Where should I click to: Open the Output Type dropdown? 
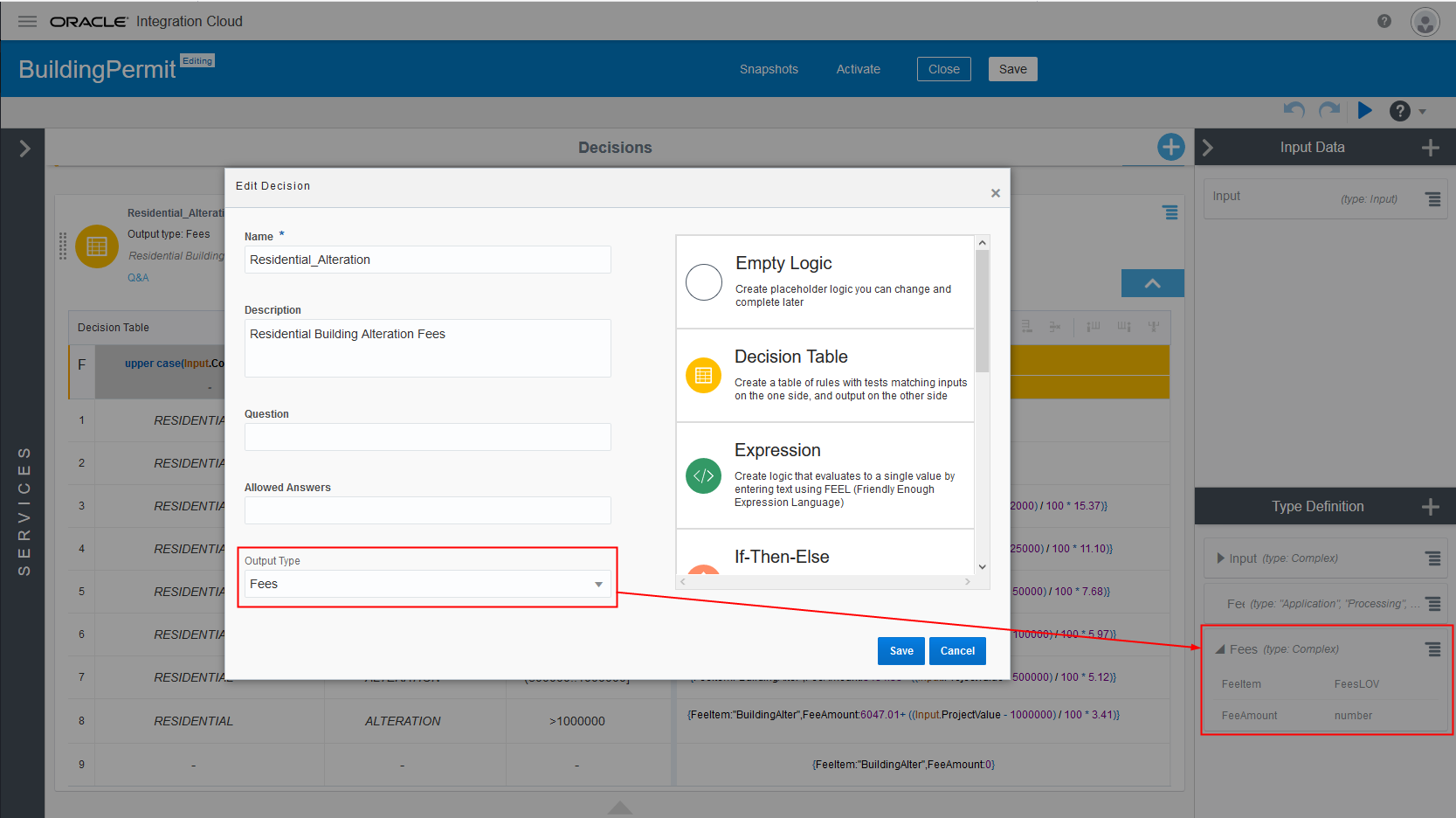point(598,583)
